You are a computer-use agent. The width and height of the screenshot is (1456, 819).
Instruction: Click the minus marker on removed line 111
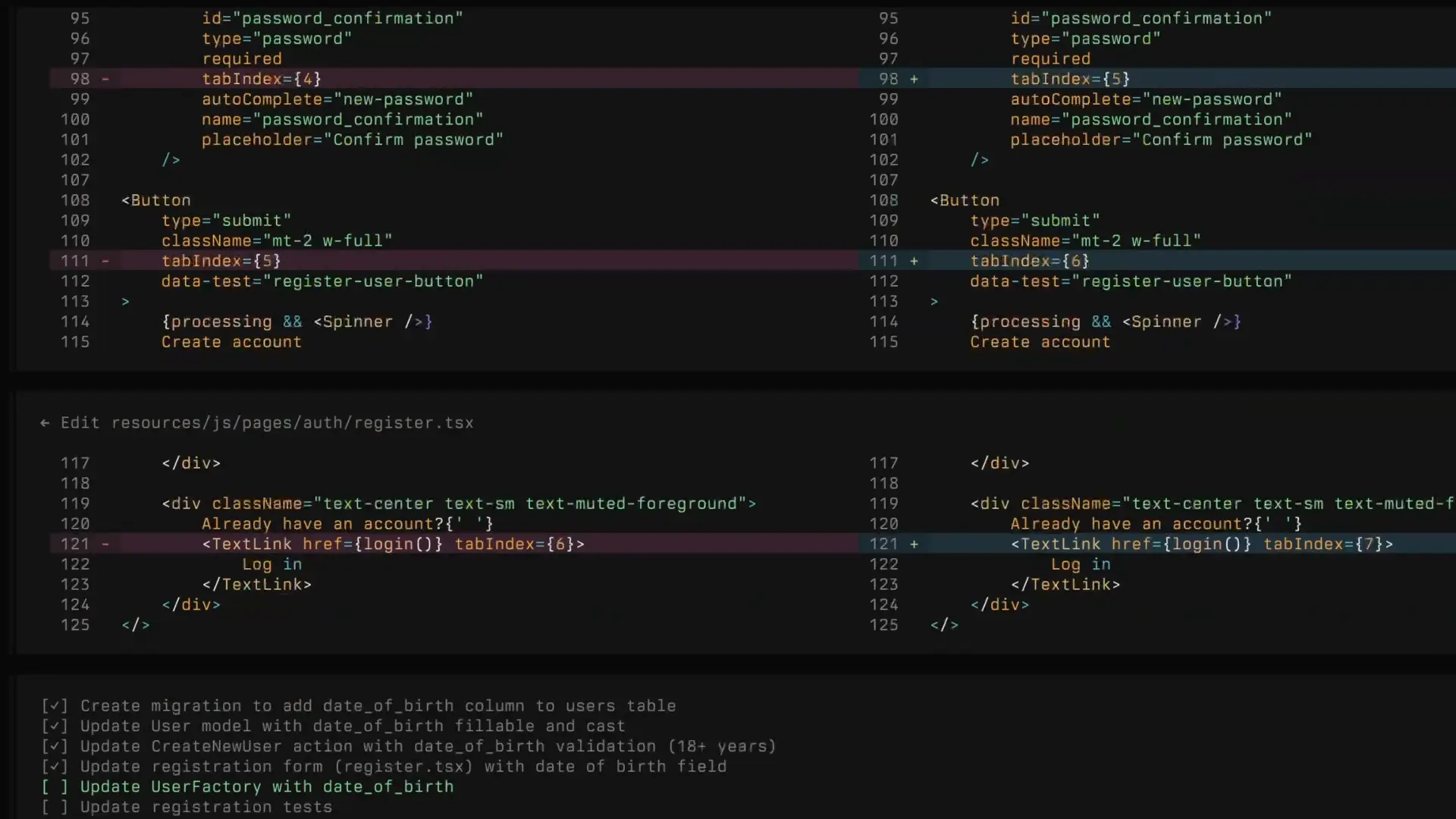coord(105,261)
